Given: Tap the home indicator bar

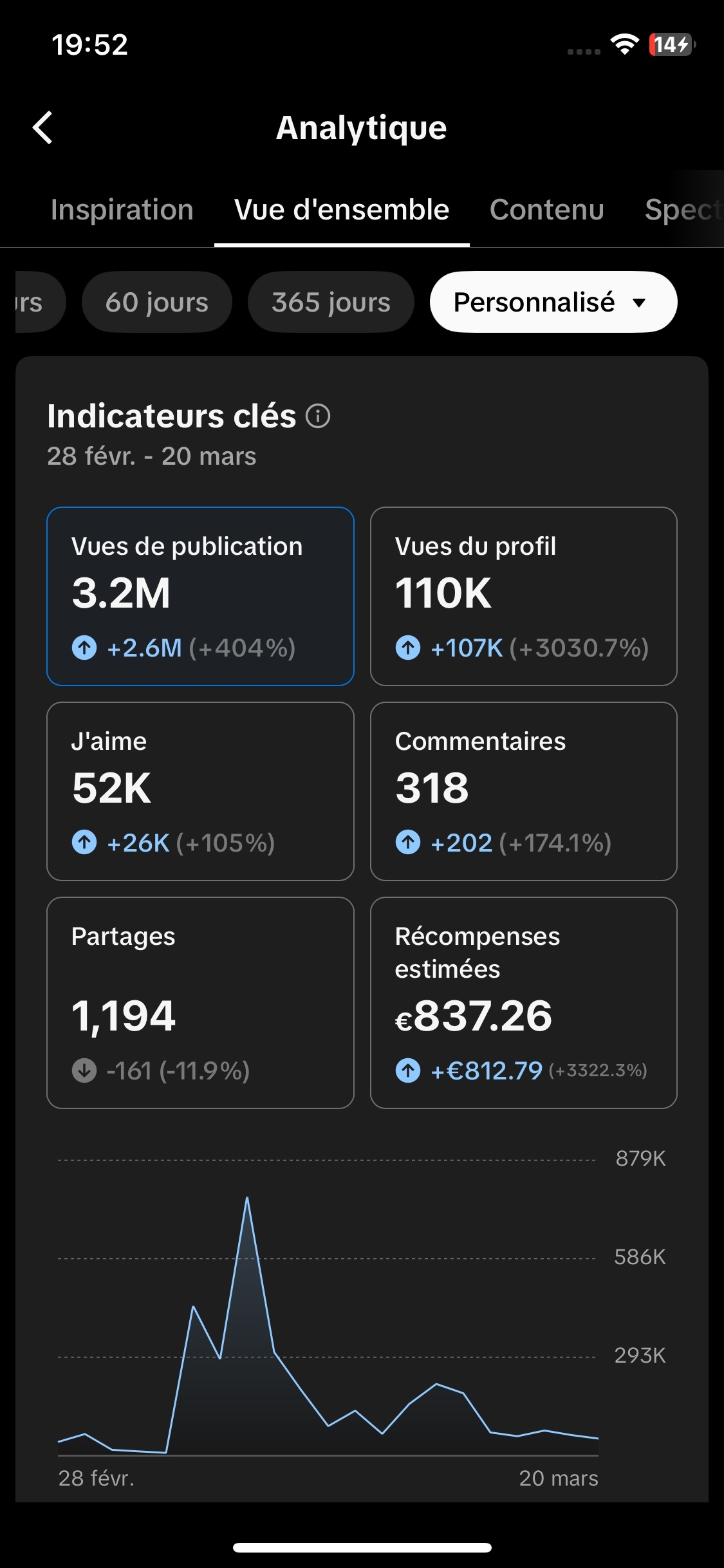Looking at the screenshot, I should click(x=362, y=1547).
